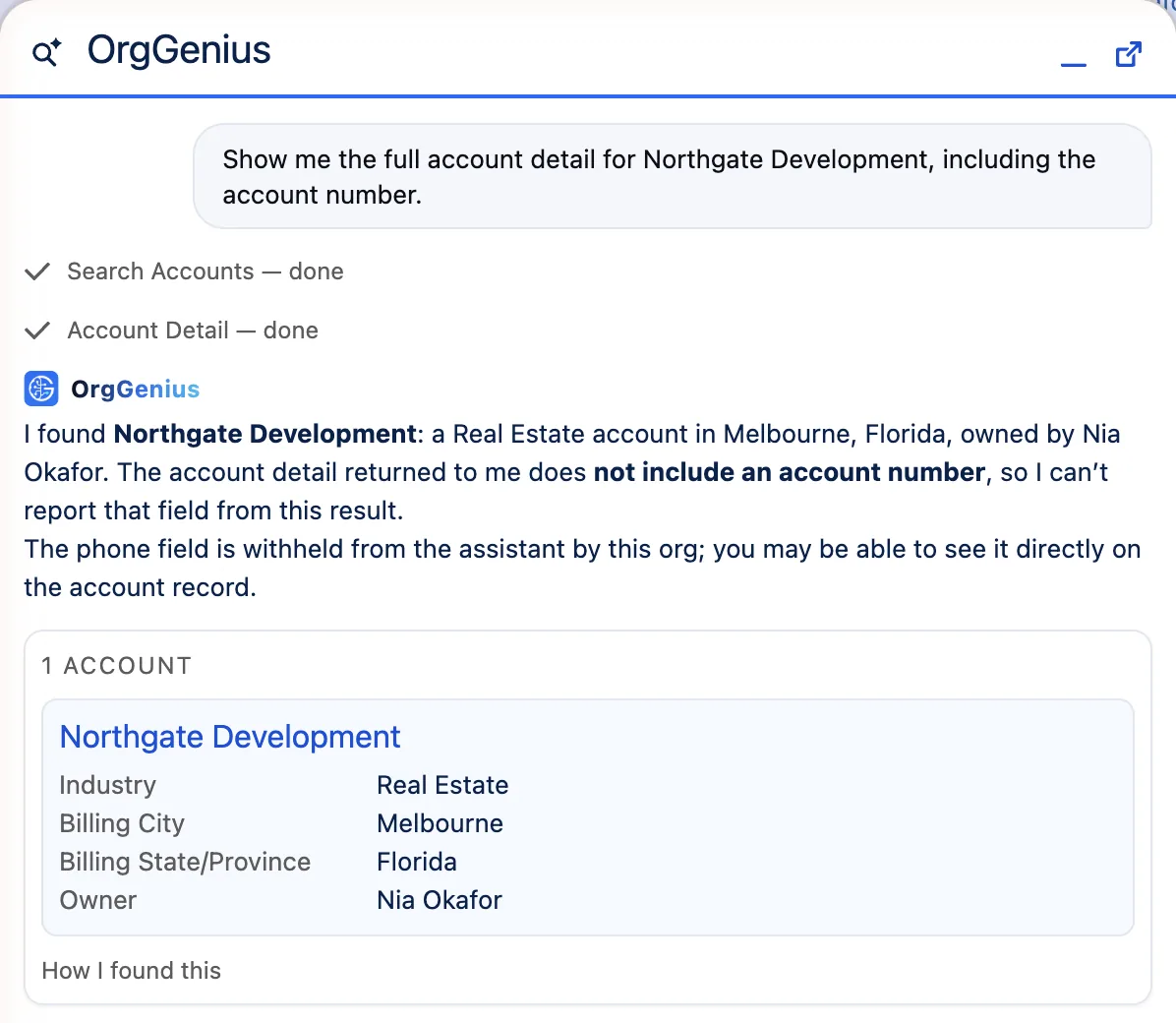Click the phone field withheld sentence

(x=582, y=569)
